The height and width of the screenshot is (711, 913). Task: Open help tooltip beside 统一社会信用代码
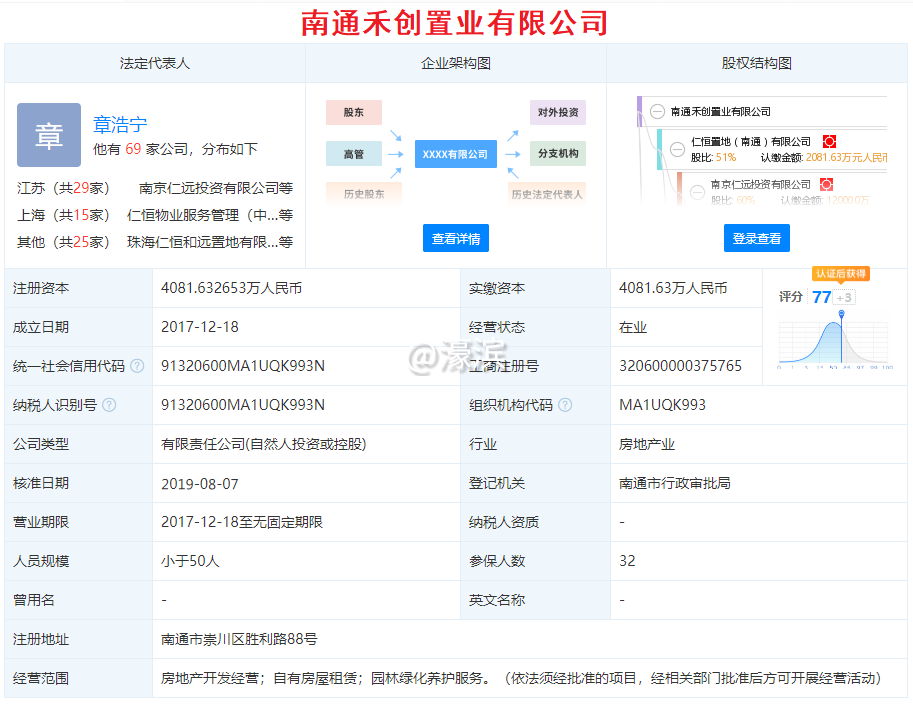tap(138, 366)
